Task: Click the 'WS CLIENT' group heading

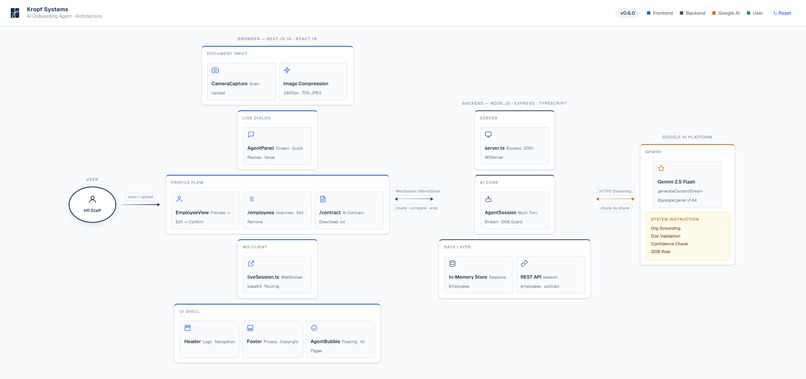Action: click(254, 247)
